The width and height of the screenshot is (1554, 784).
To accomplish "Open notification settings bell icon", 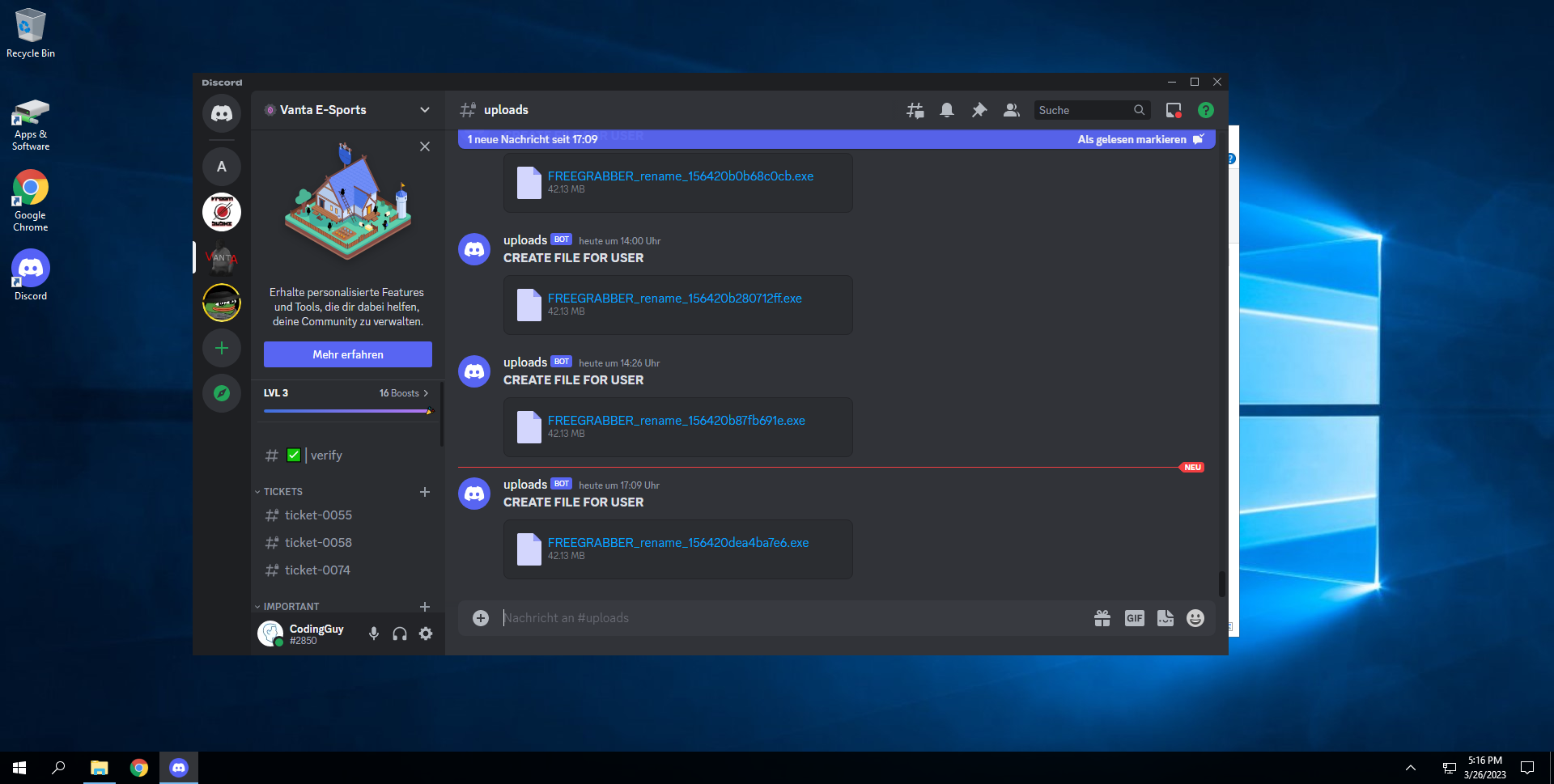I will point(946,110).
